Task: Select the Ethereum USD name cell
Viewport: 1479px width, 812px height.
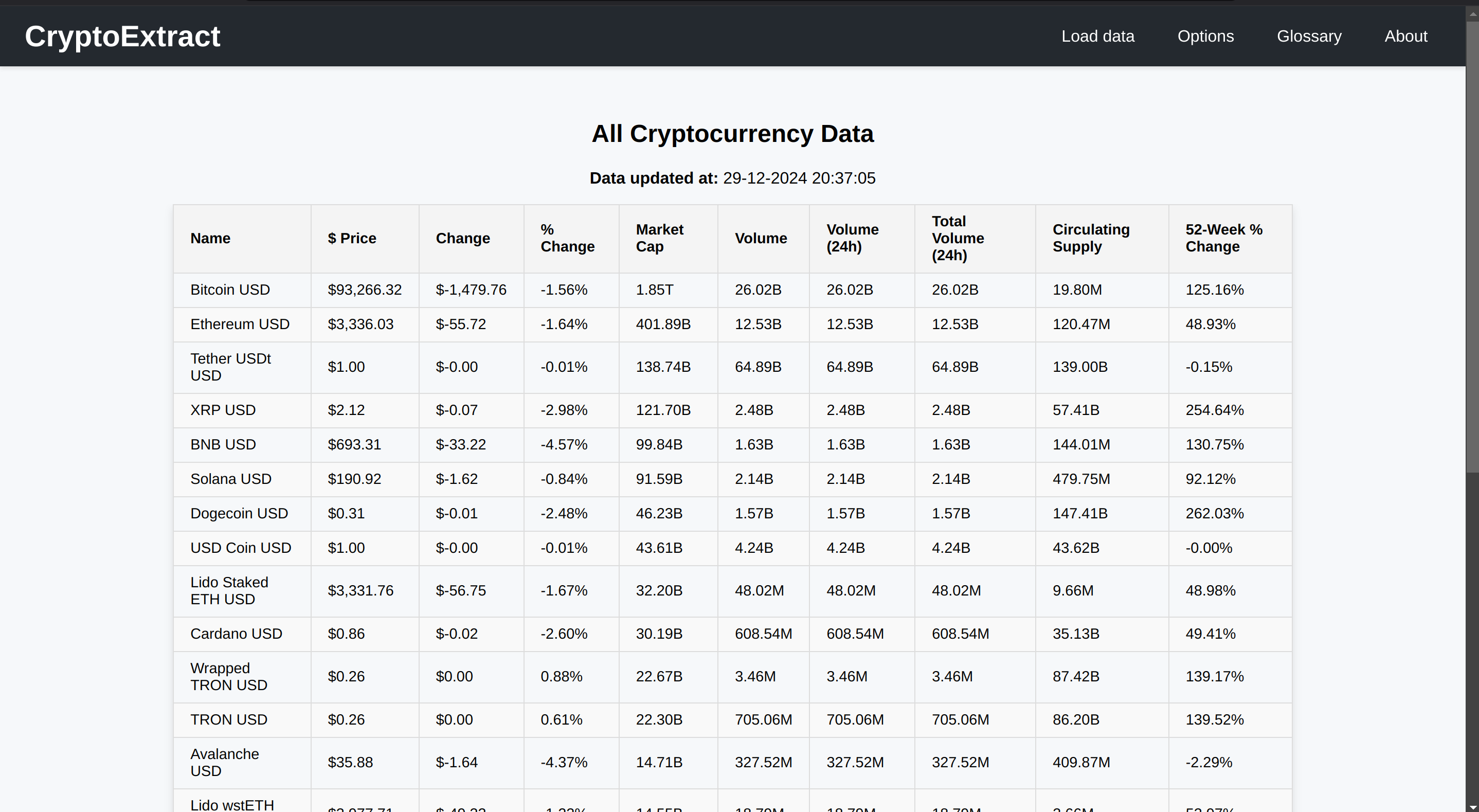Action: pyautogui.click(x=240, y=324)
